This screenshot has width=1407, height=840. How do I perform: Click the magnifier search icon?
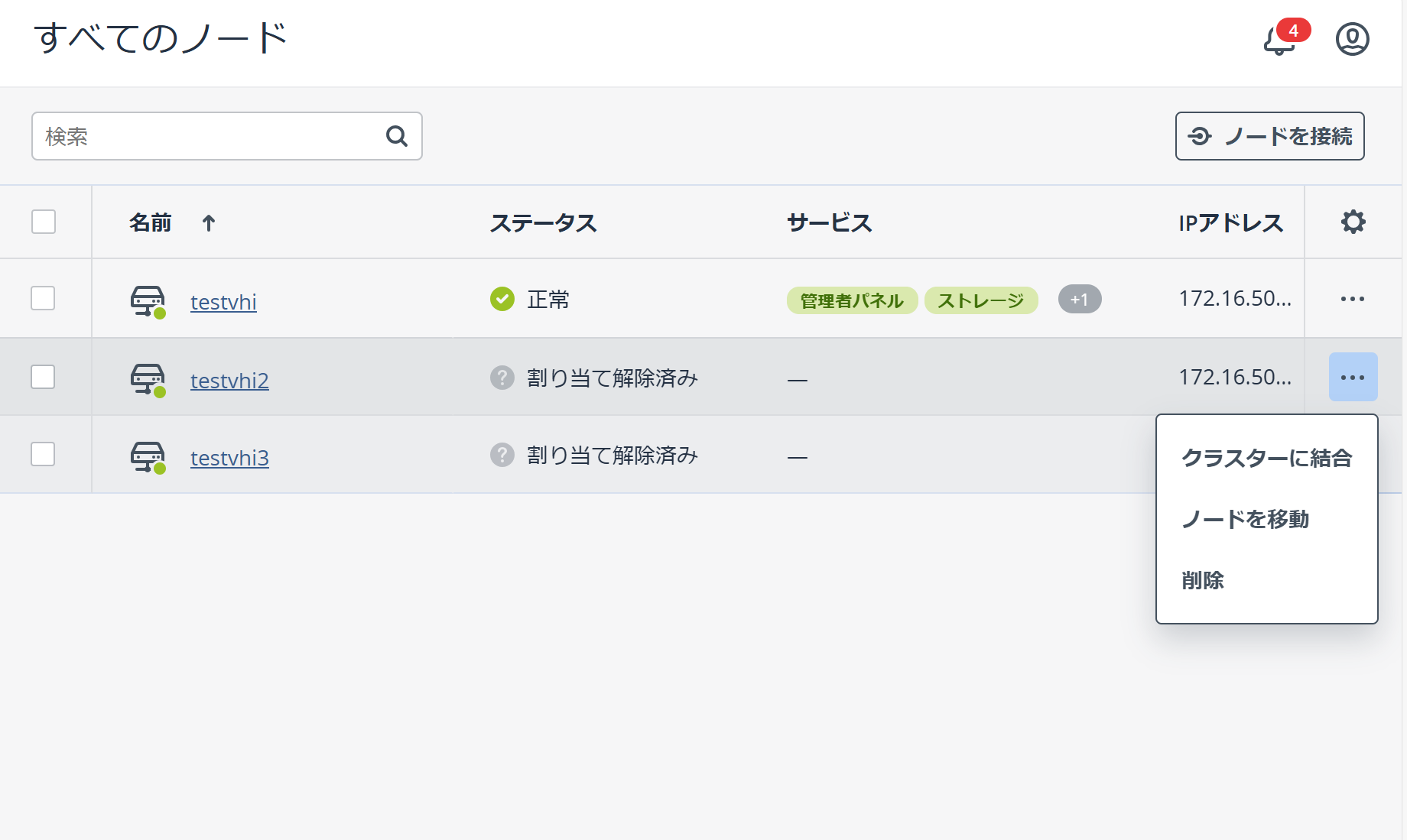point(397,136)
